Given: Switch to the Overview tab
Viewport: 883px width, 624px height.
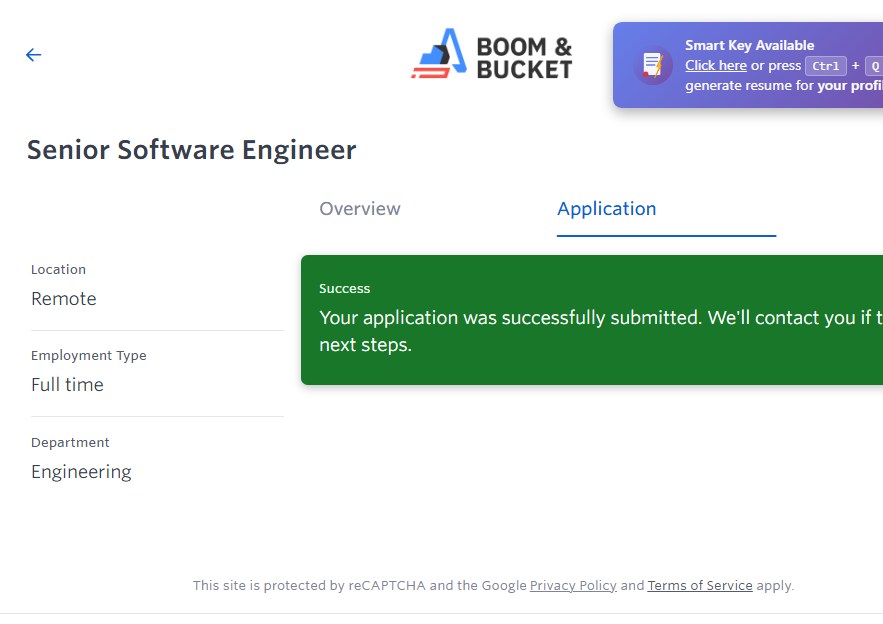Looking at the screenshot, I should pyautogui.click(x=360, y=209).
